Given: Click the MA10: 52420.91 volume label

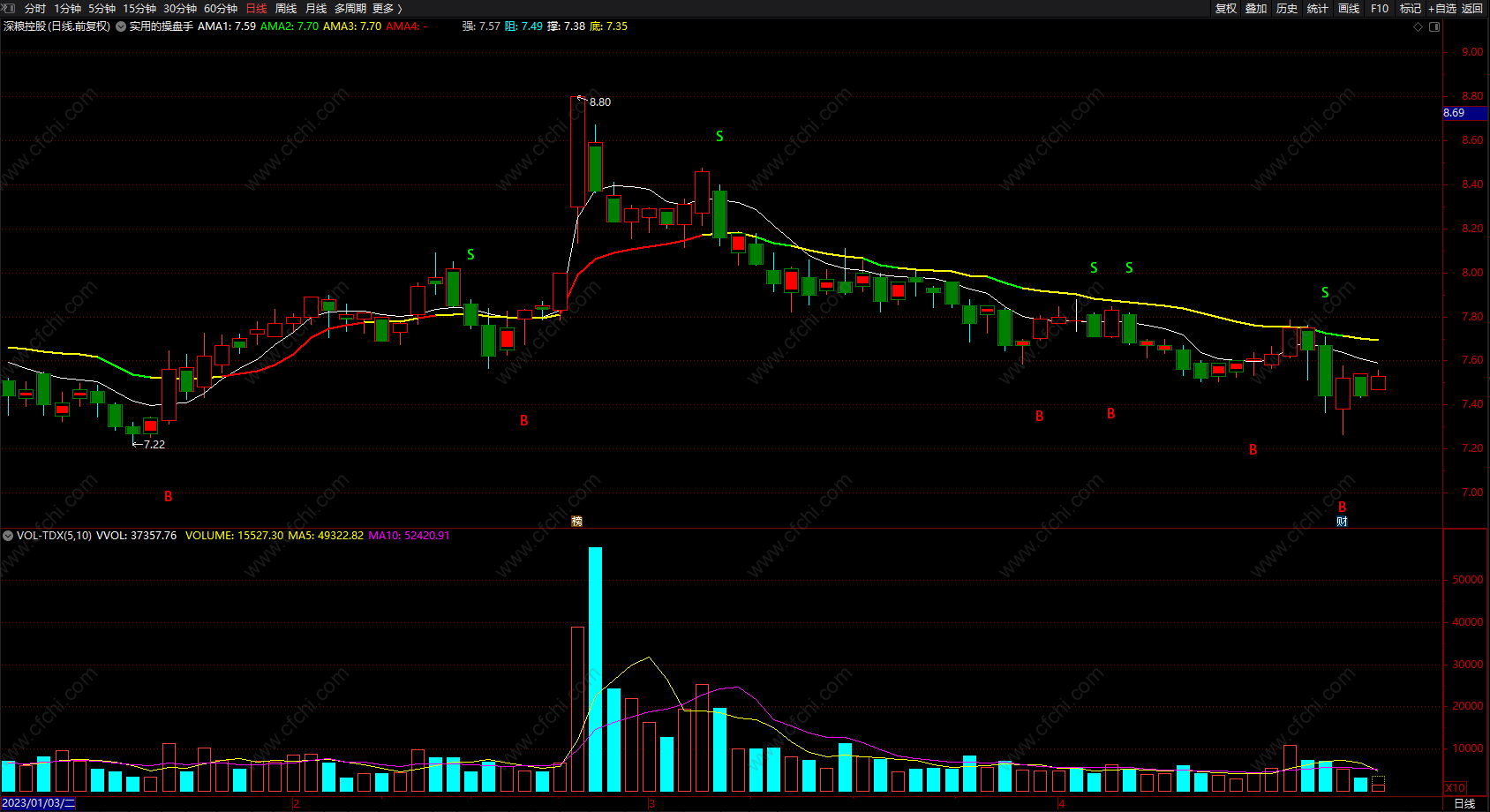Looking at the screenshot, I should tap(409, 536).
